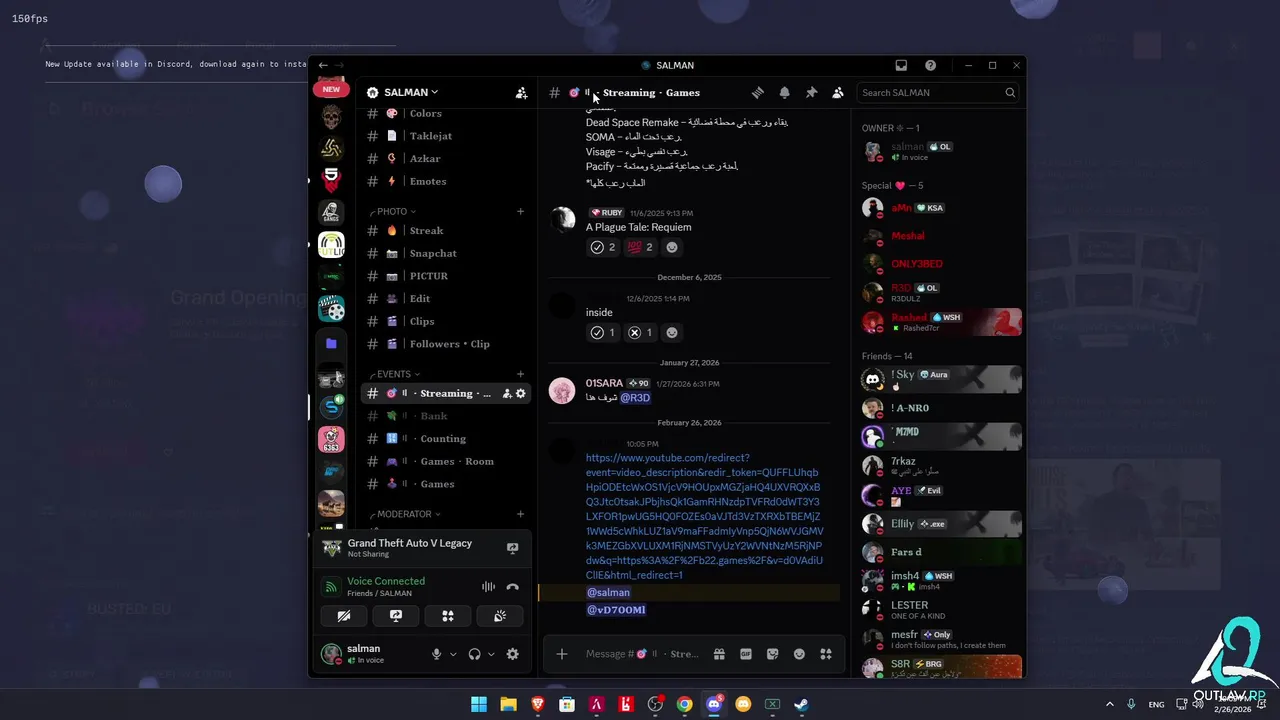Viewport: 1280px width, 720px height.
Task: Open the Games • Room channel
Action: click(x=446, y=461)
